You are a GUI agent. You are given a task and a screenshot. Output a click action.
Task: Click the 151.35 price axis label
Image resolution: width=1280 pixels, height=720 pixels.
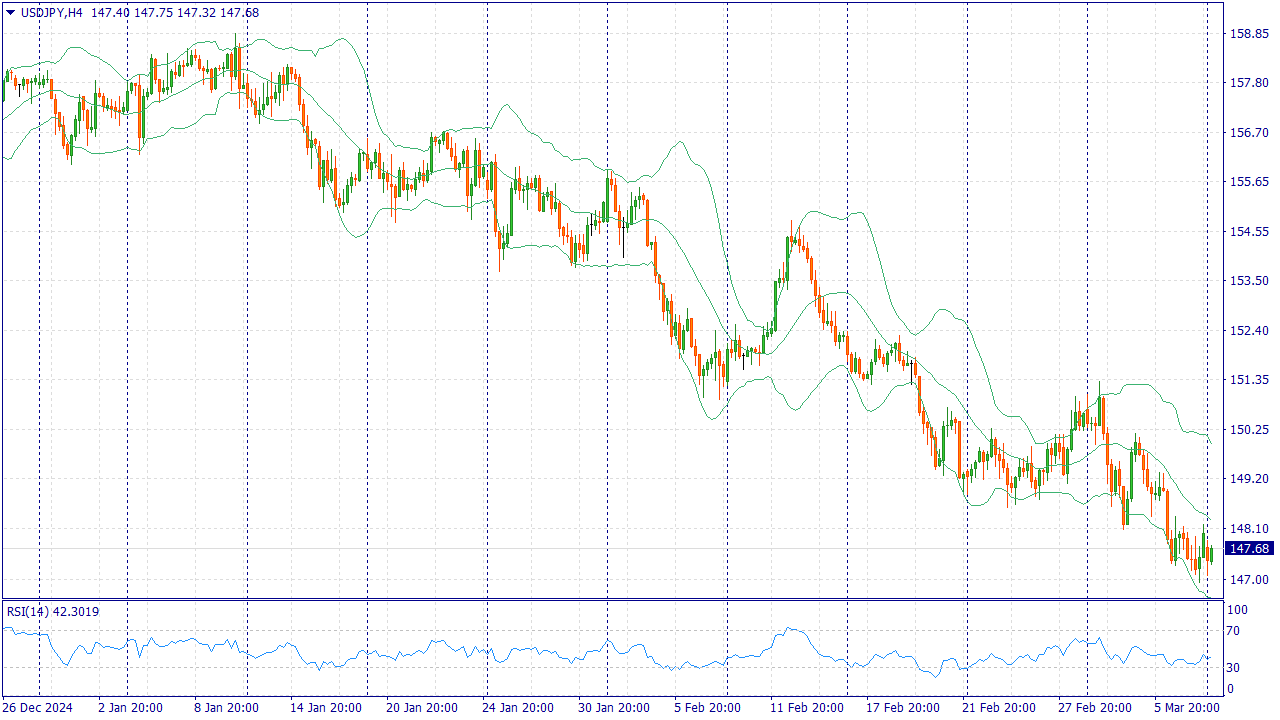(1249, 380)
